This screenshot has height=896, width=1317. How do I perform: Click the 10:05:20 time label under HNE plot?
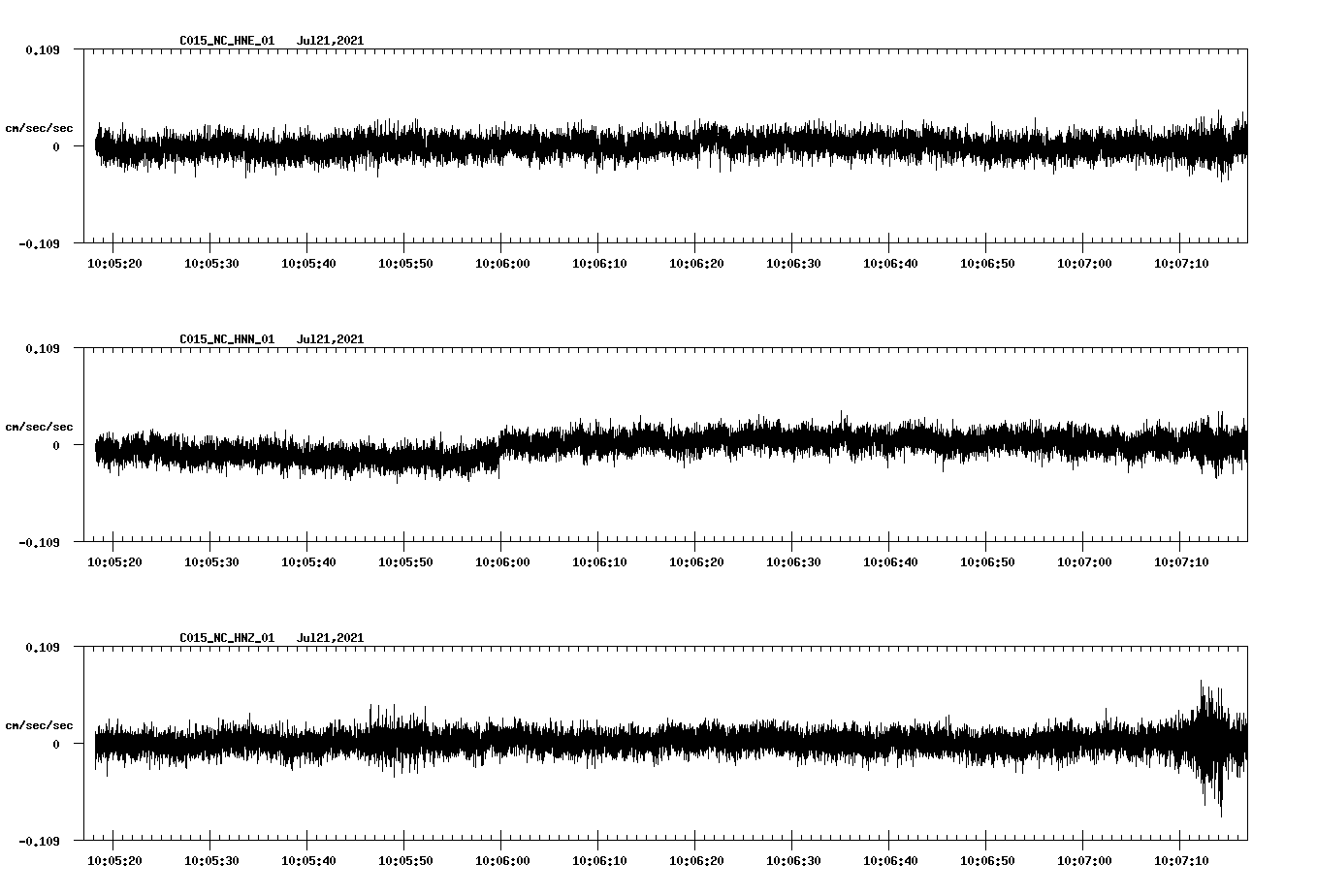coord(114,264)
